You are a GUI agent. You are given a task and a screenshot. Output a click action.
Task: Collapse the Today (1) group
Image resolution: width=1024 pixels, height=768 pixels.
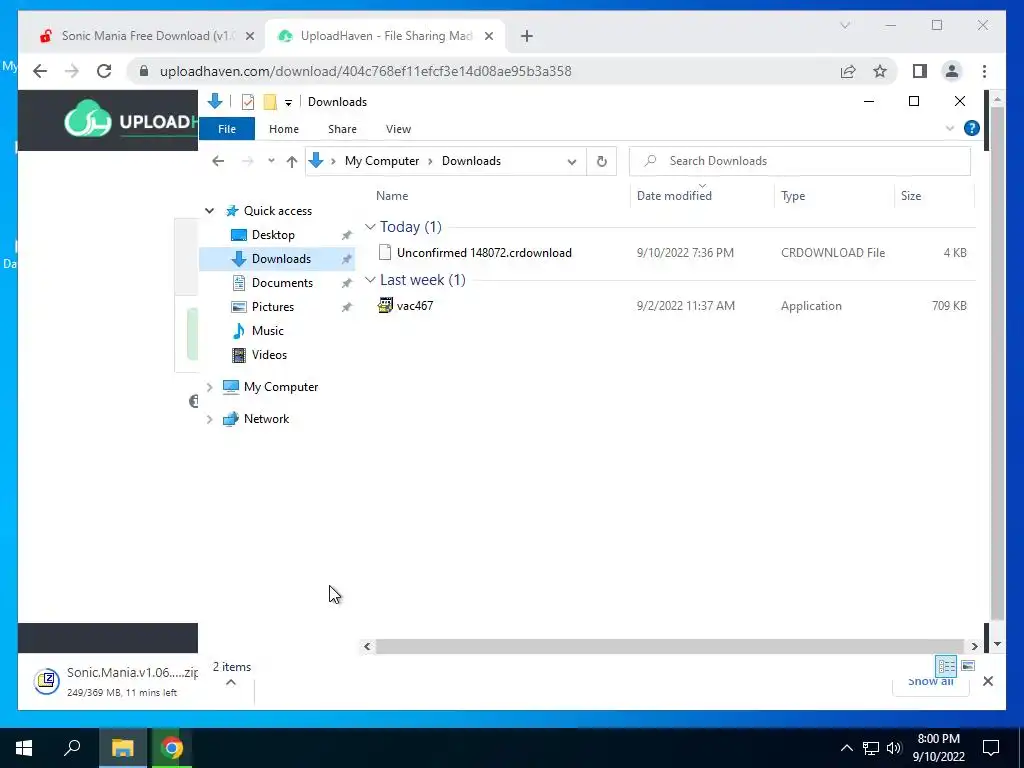coord(370,227)
